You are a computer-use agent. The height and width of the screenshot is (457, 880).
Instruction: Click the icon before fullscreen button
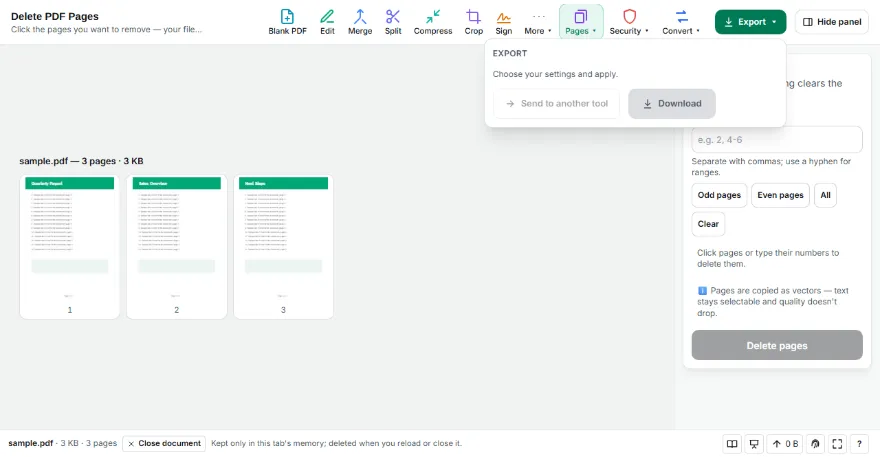click(815, 444)
